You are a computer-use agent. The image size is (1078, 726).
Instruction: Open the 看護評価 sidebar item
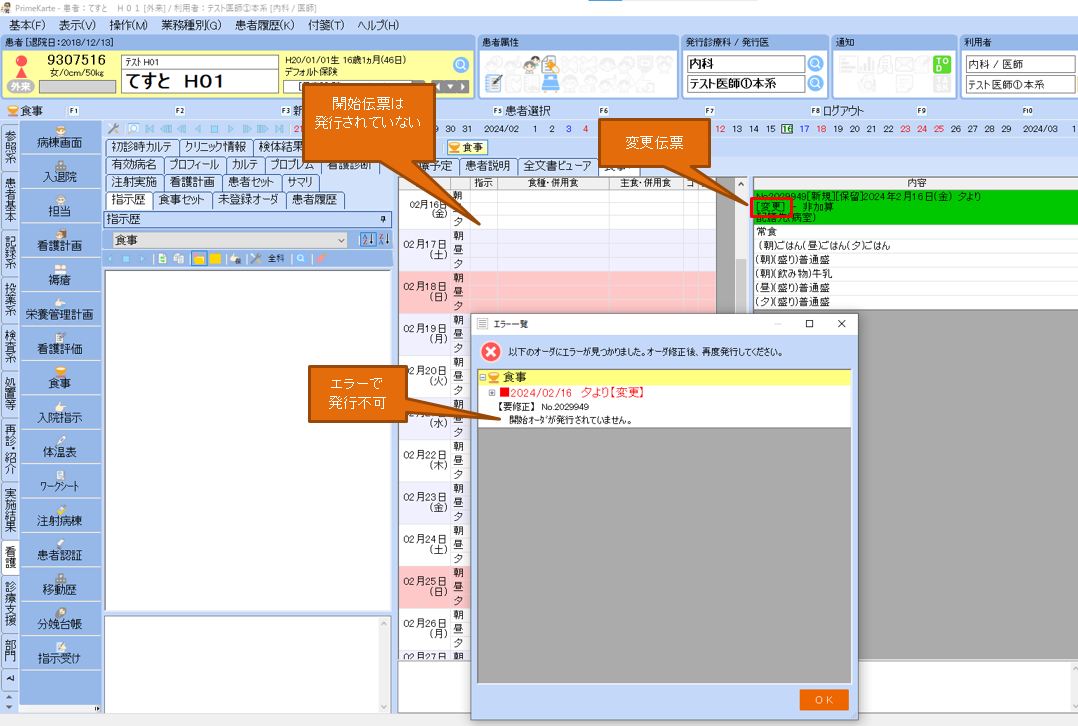coord(60,344)
